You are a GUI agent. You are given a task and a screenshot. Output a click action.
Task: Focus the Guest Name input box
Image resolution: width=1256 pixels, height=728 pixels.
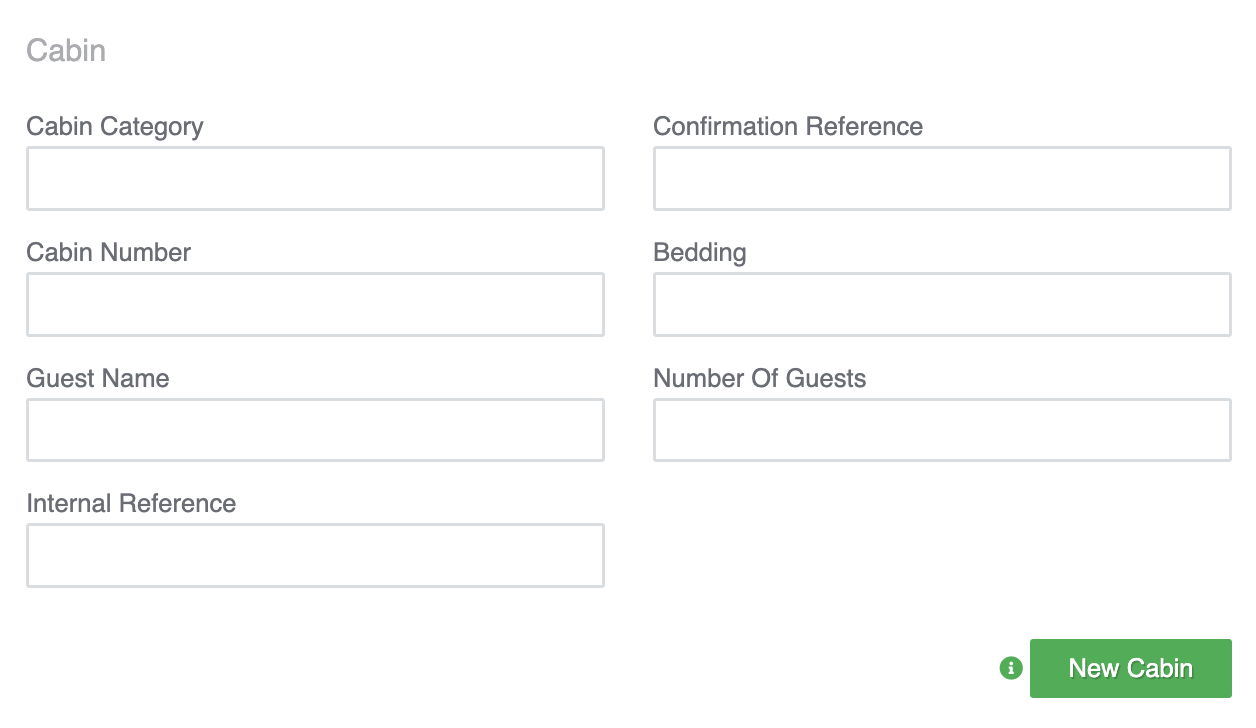[315, 430]
